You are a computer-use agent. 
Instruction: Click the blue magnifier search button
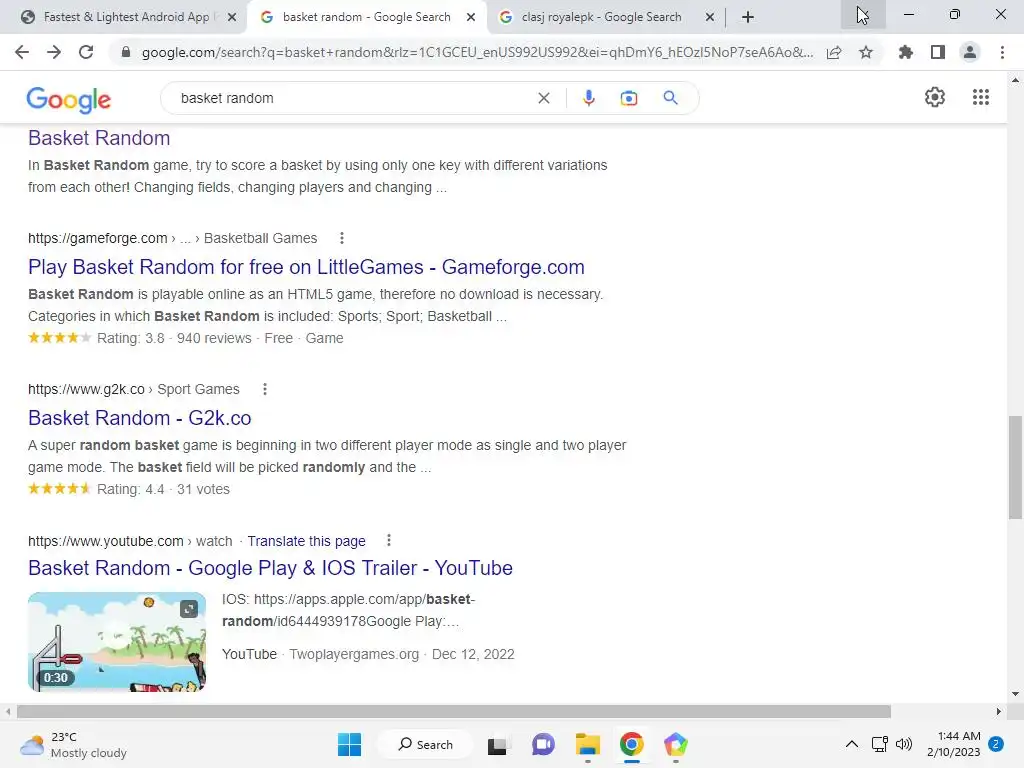click(x=671, y=98)
